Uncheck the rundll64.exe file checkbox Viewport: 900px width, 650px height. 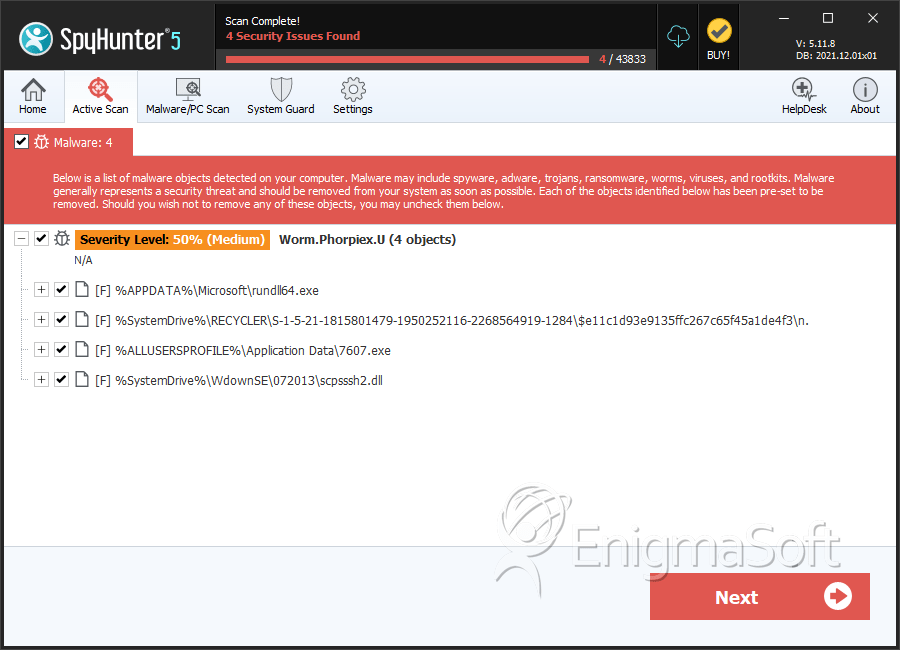[x=61, y=289]
